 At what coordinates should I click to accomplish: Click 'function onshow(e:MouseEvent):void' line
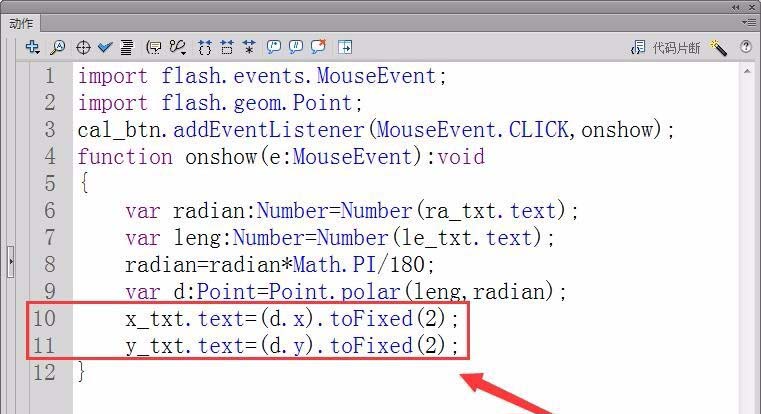(x=281, y=157)
